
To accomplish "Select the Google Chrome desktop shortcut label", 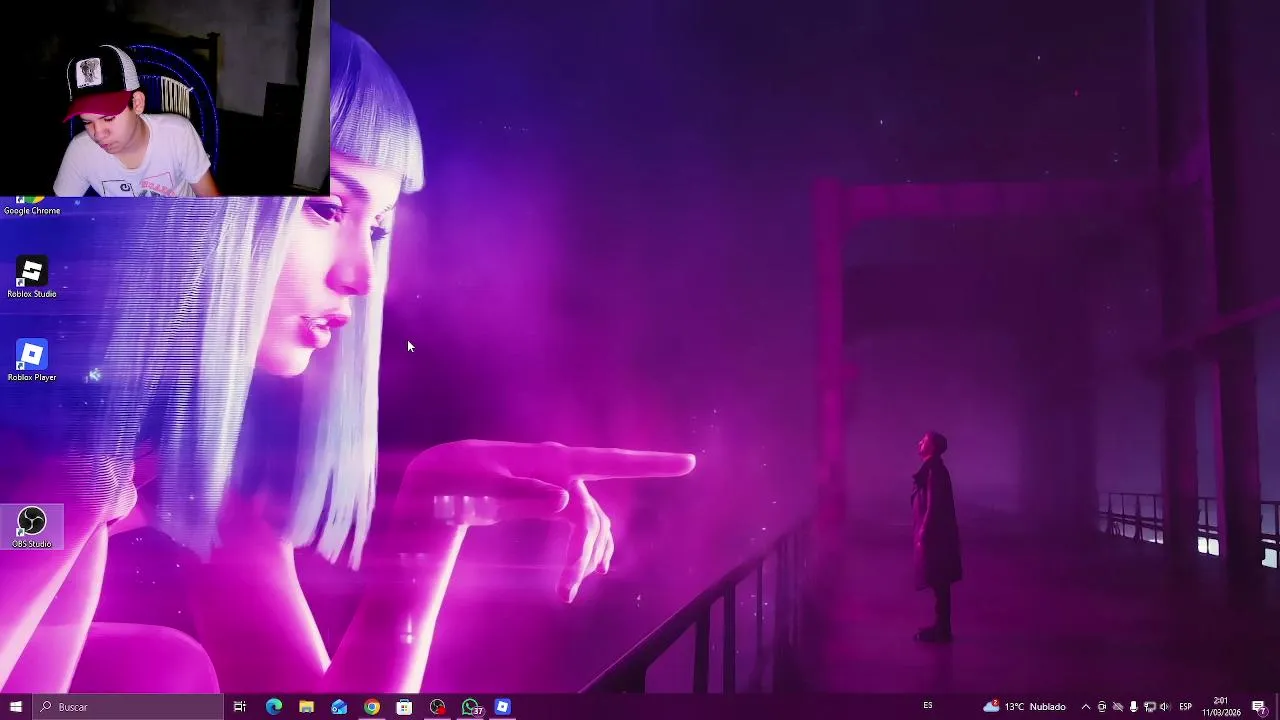I will click(31, 210).
